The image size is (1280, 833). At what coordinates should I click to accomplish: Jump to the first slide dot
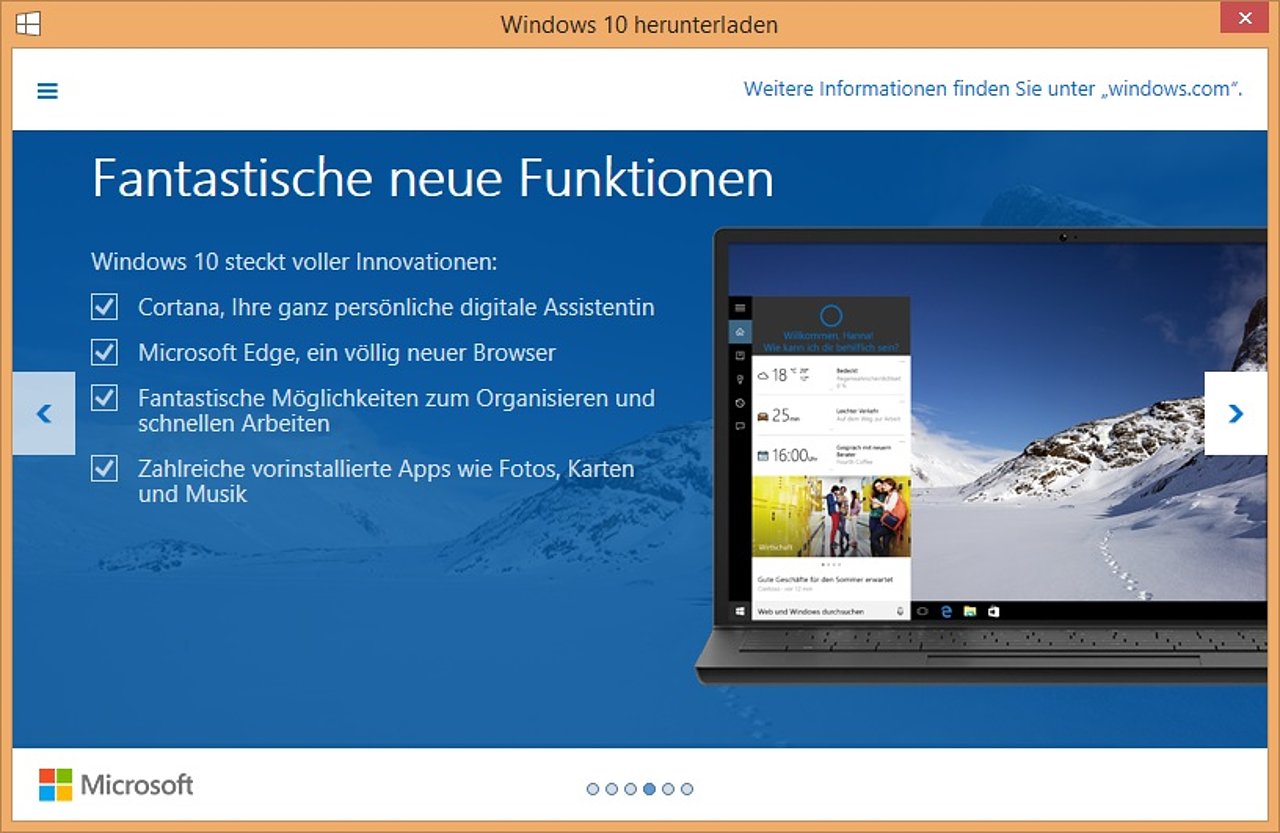coord(593,789)
